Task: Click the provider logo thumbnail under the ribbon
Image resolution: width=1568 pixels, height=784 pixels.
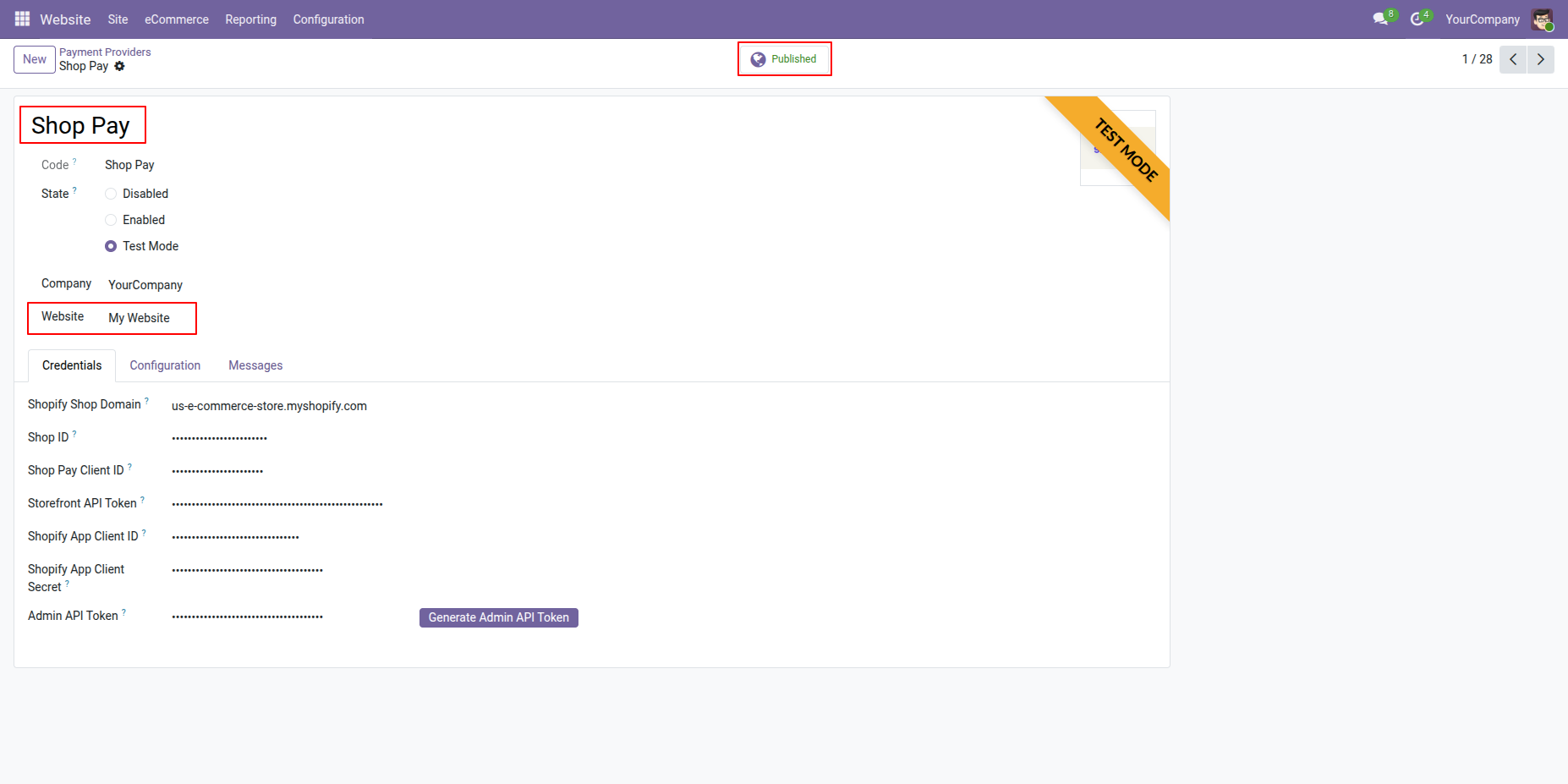Action: click(x=1117, y=148)
